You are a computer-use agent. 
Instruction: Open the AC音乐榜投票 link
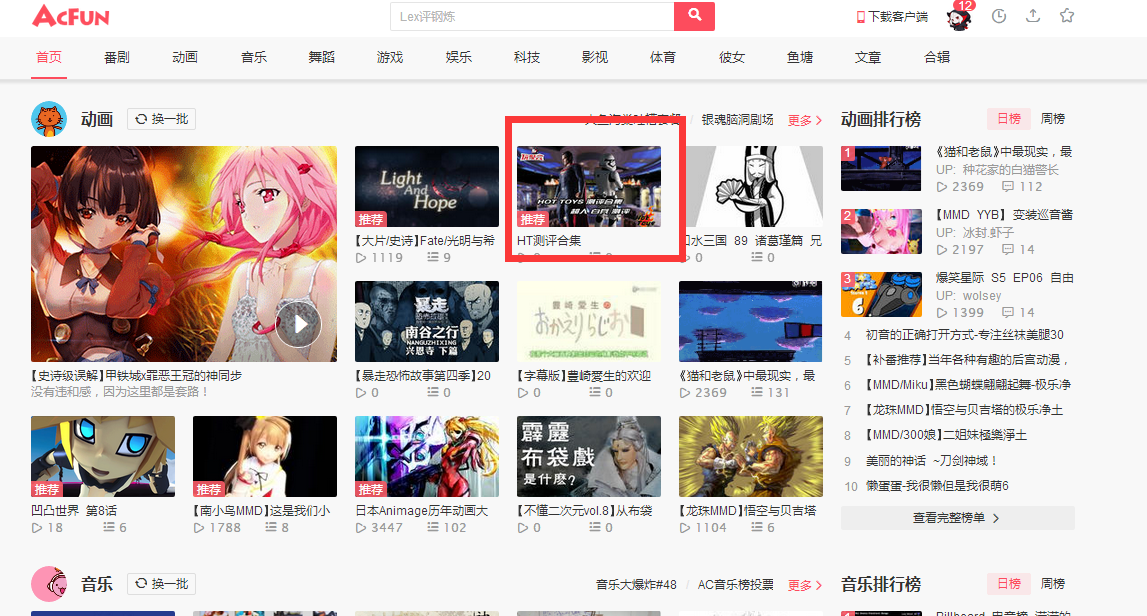[735, 585]
